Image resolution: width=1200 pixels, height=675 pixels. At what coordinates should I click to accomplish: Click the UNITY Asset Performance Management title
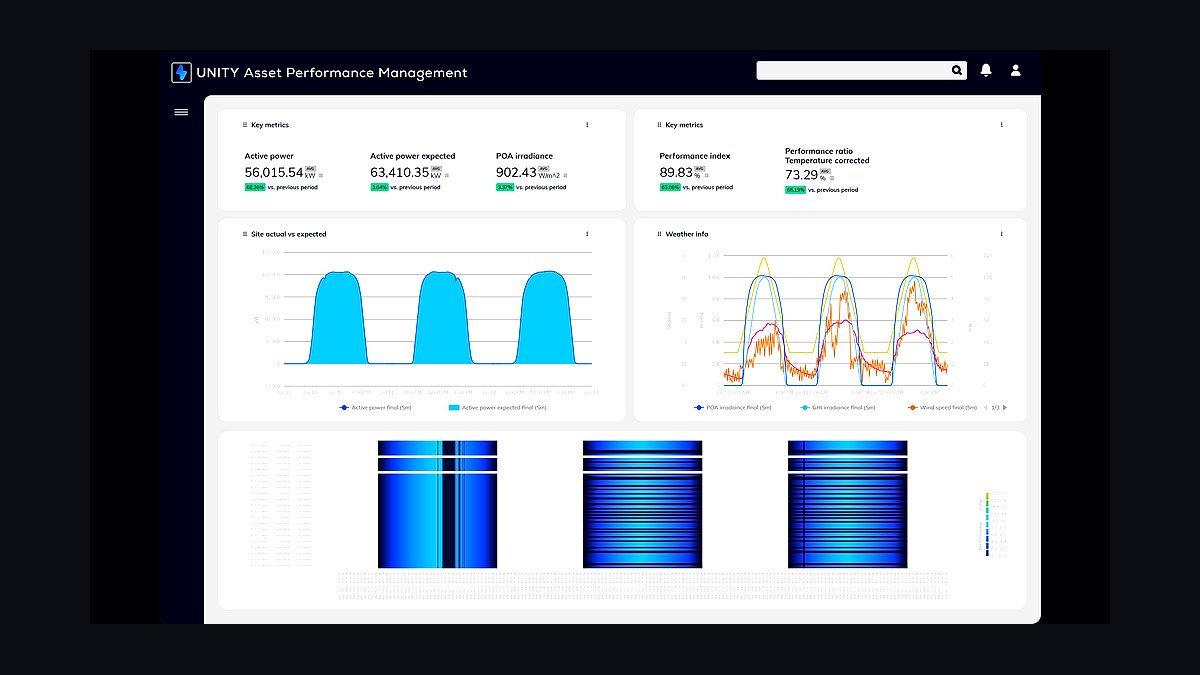334,72
